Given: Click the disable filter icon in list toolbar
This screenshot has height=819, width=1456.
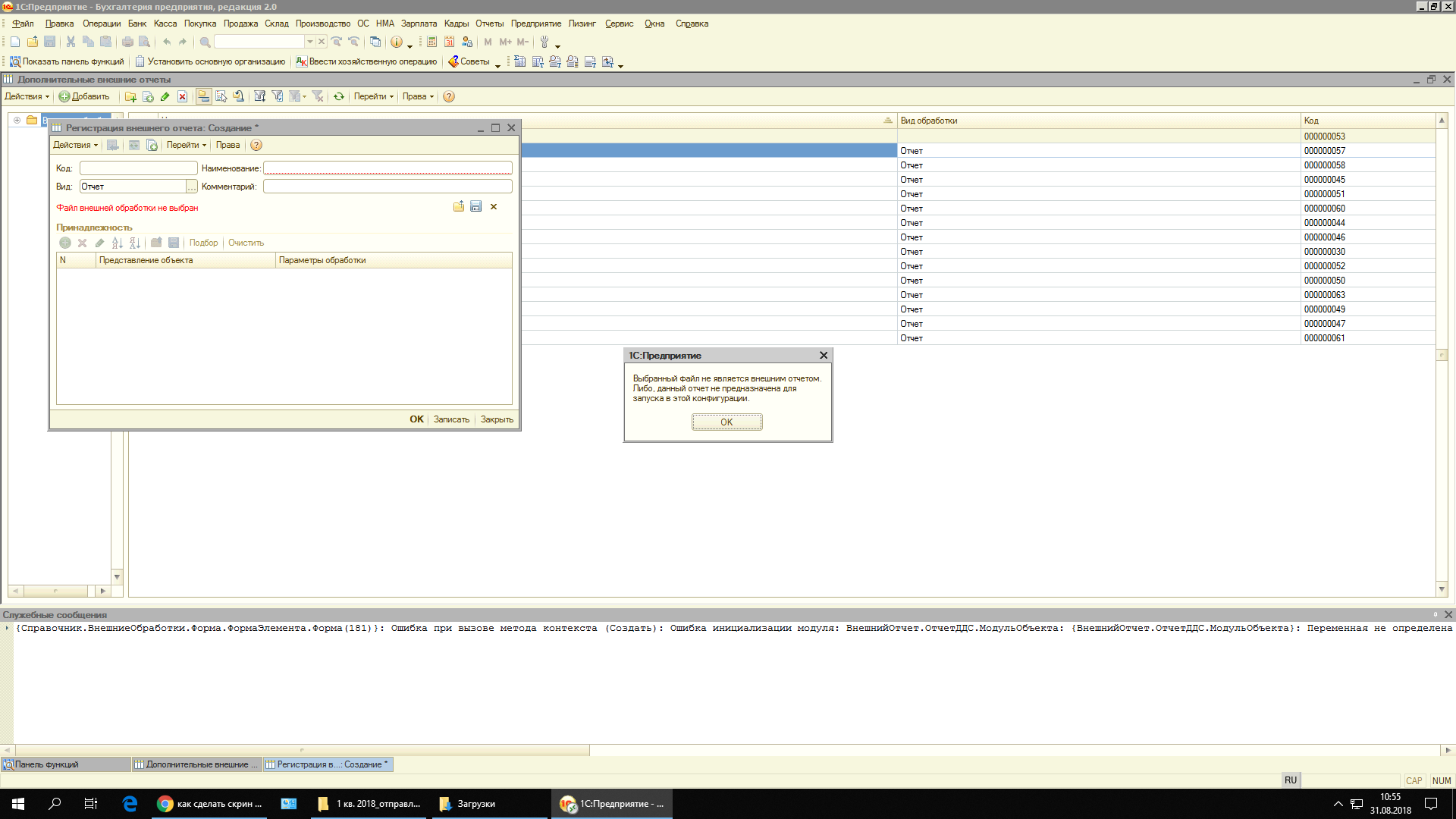Looking at the screenshot, I should (318, 96).
